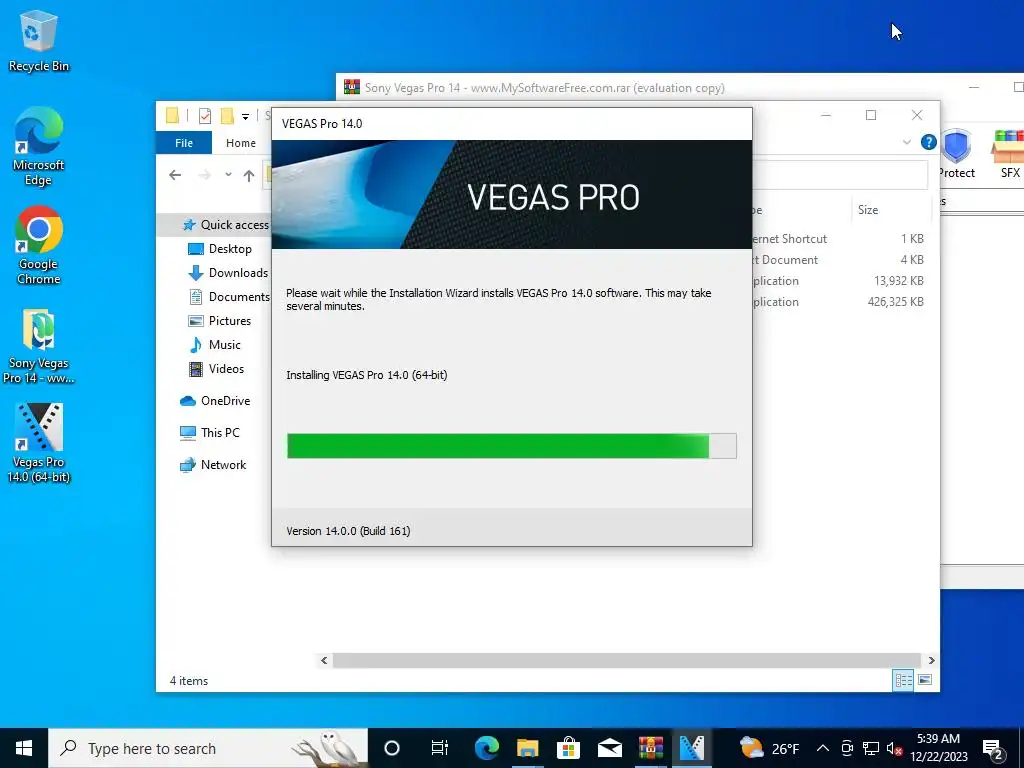Go back in File Explorer navigation

click(175, 175)
